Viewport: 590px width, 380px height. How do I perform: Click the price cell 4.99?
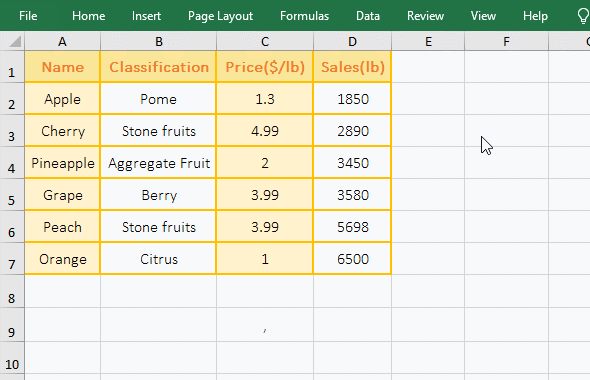tap(265, 131)
